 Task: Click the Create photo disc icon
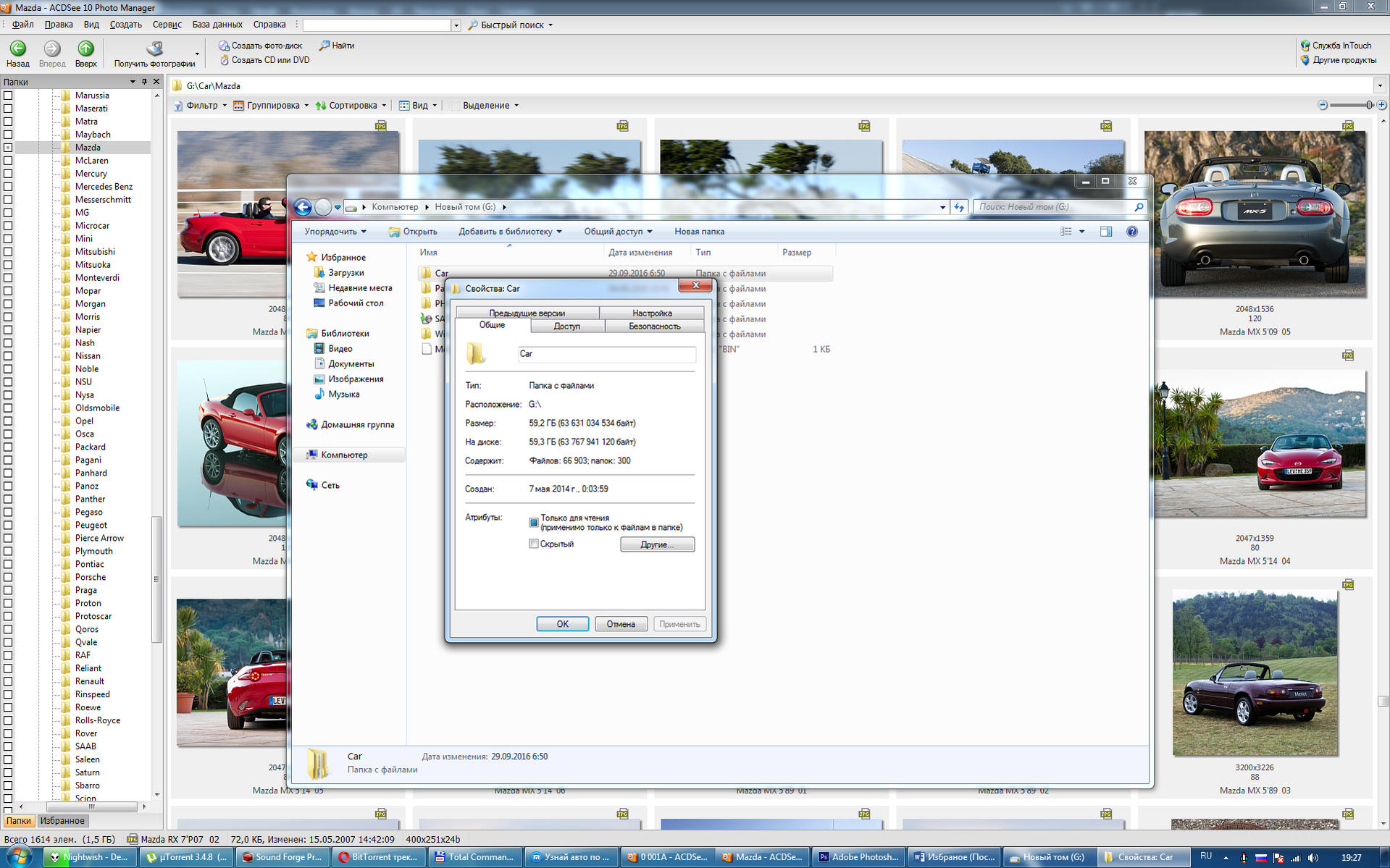(x=224, y=46)
